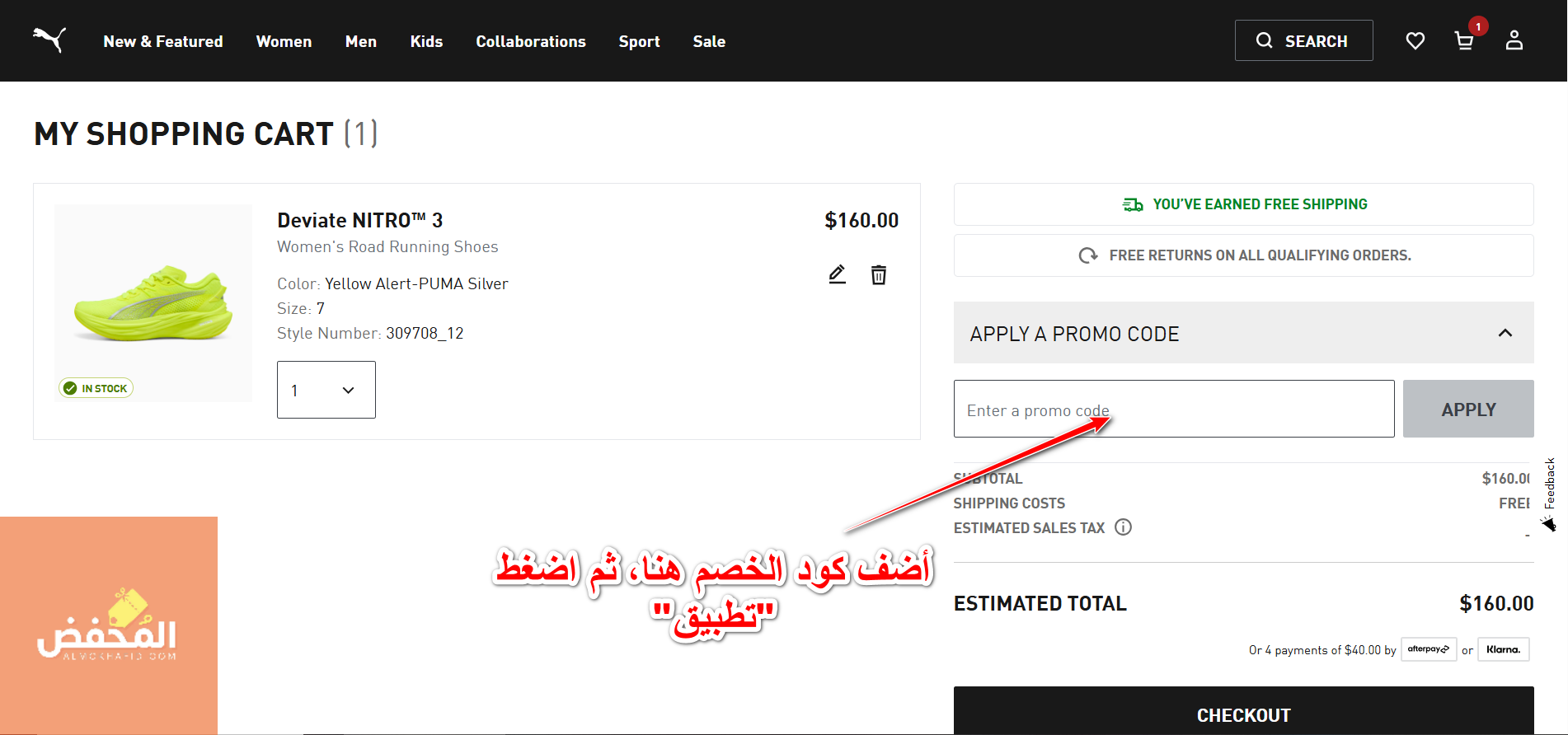Open the Sale menu
Image resolution: width=1568 pixels, height=735 pixels.
pos(709,41)
